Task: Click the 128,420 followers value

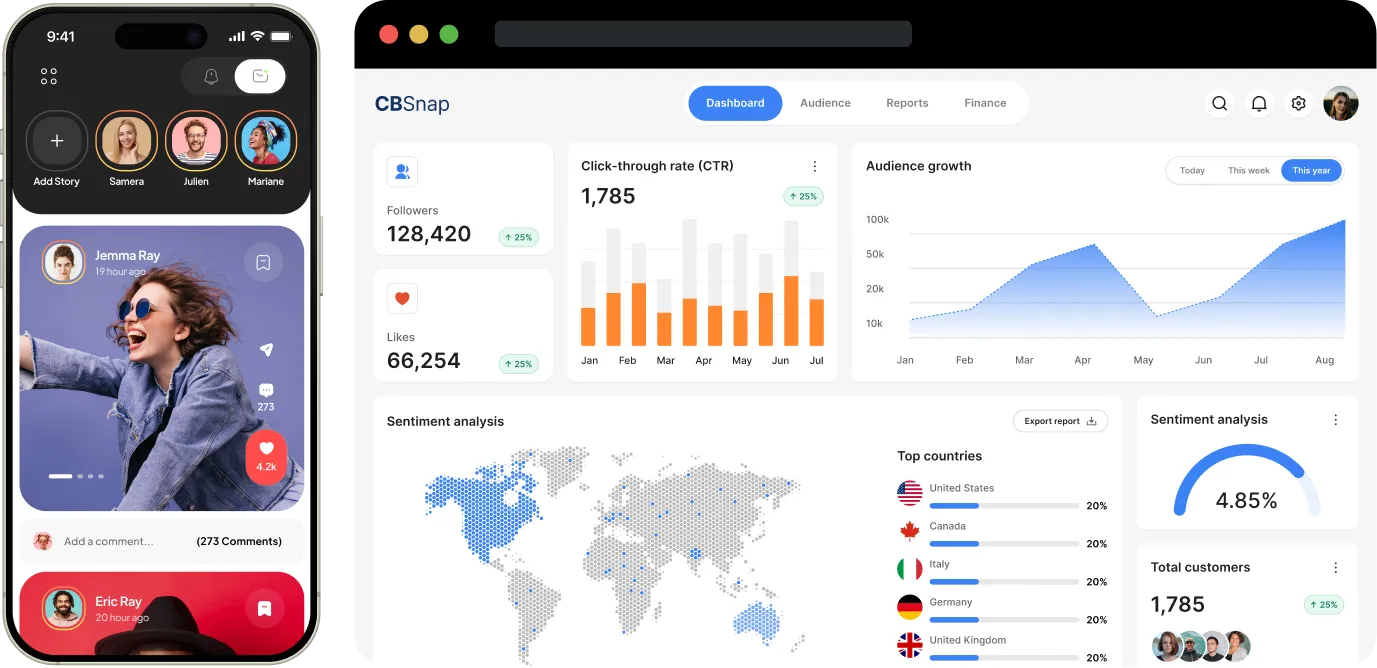Action: 429,234
